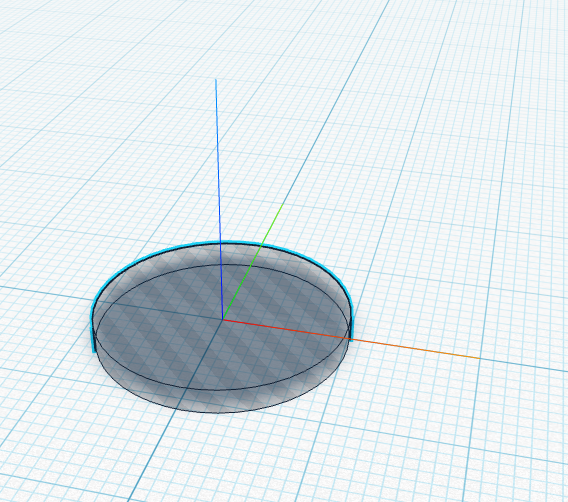Screen dimensions: 568x502
Task: Click the green Y axis line
Action: [x=253, y=262]
